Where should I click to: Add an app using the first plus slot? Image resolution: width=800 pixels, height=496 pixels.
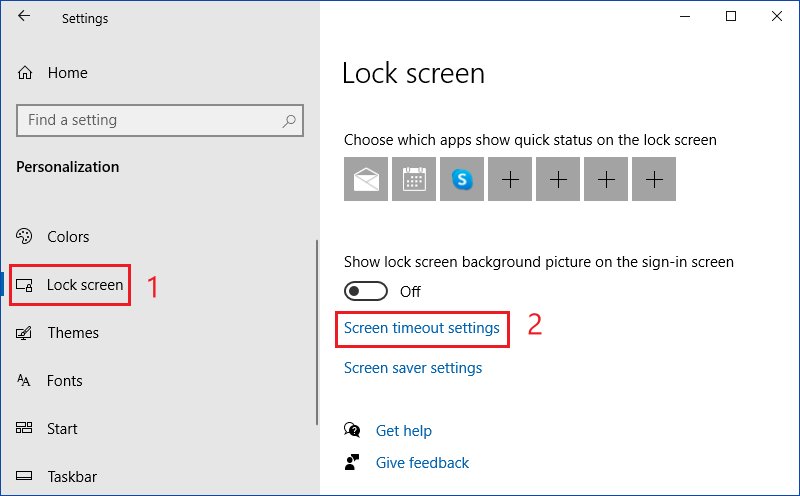point(510,180)
